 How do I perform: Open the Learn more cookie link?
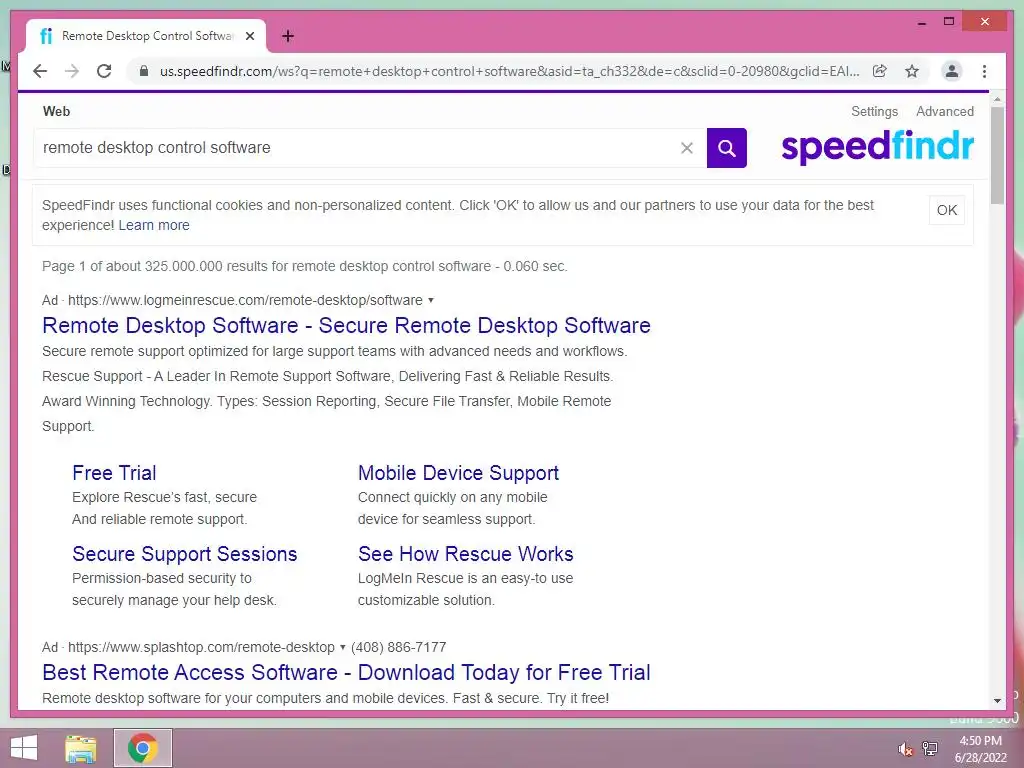[154, 225]
